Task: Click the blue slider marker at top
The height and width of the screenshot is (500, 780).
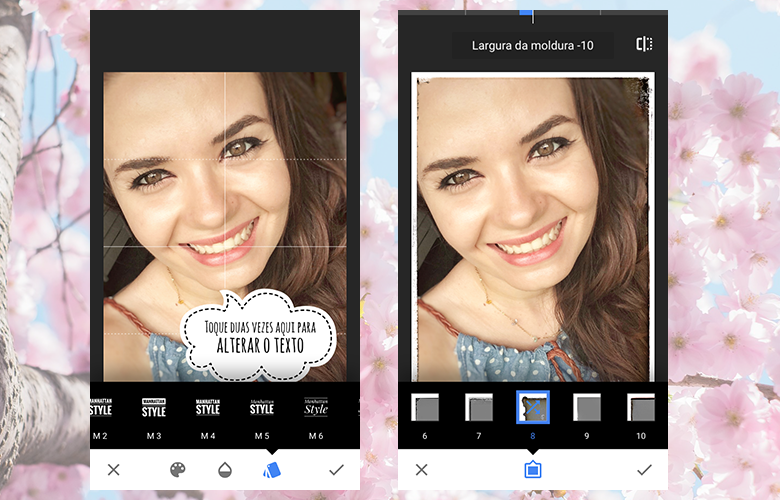Action: coord(526,12)
